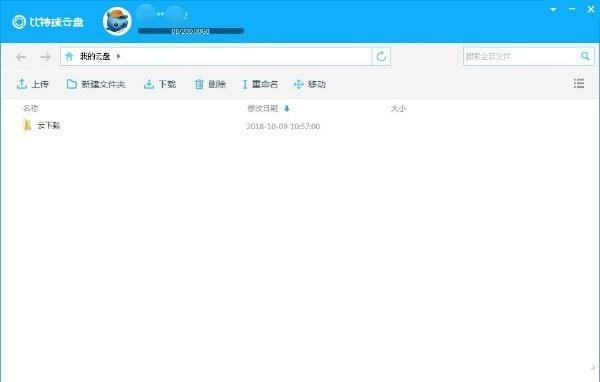Refresh the file list
Screen dimensions: 600x382
click(x=381, y=57)
